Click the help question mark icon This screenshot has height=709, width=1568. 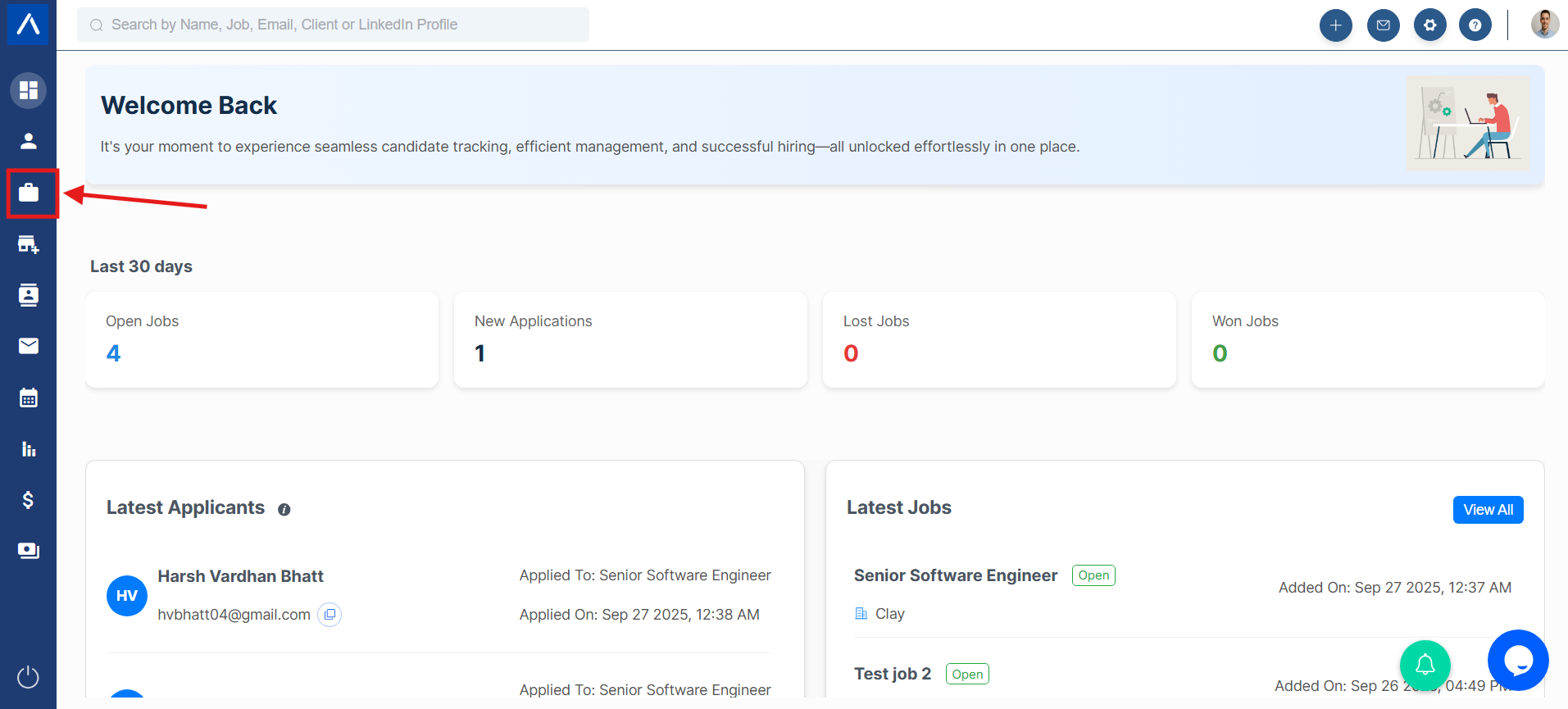pos(1475,25)
